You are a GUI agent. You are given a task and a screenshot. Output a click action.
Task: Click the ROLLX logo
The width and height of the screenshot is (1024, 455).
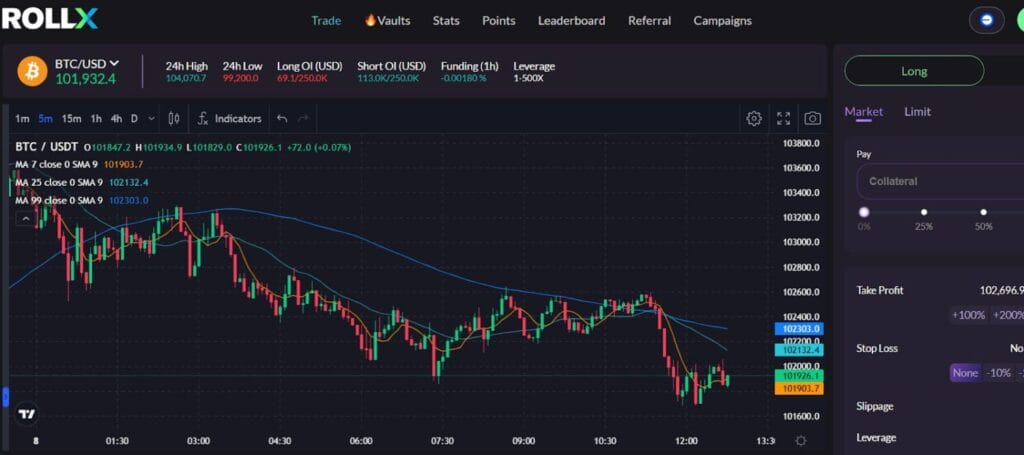pos(49,18)
